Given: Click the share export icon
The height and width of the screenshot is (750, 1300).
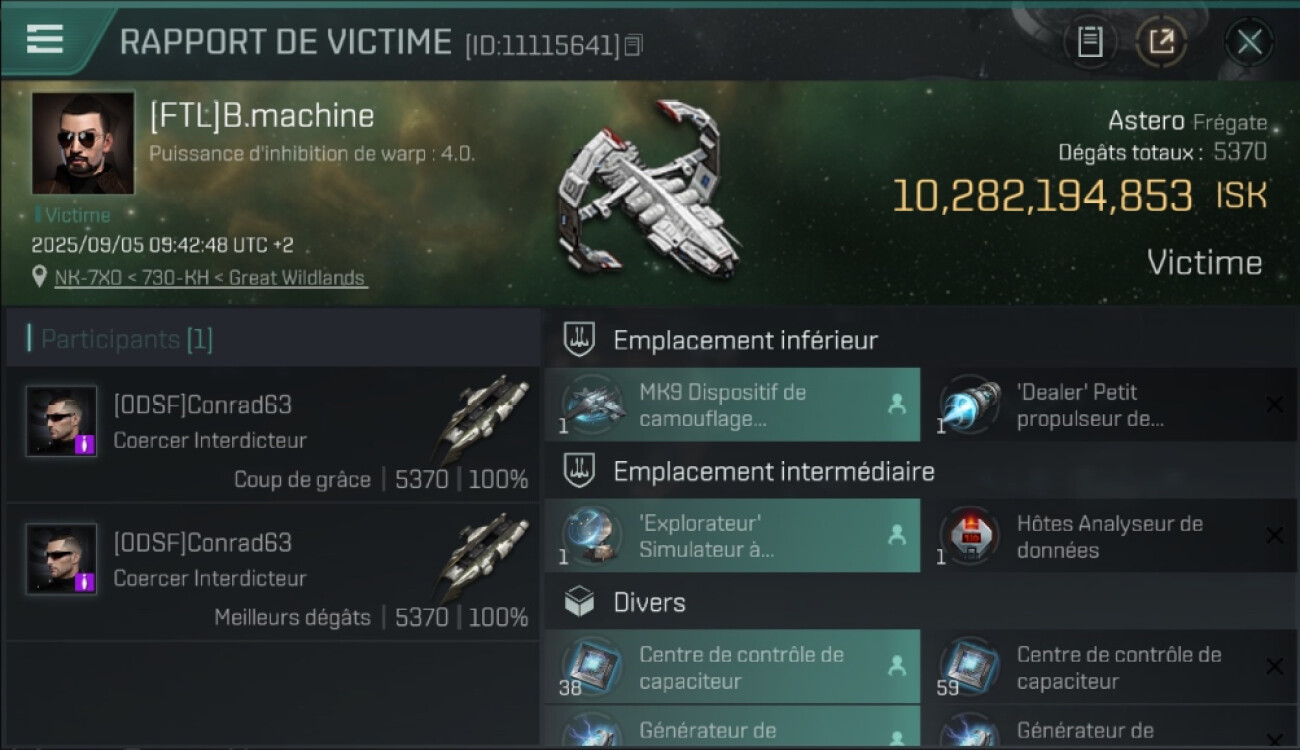Looking at the screenshot, I should coord(1161,42).
